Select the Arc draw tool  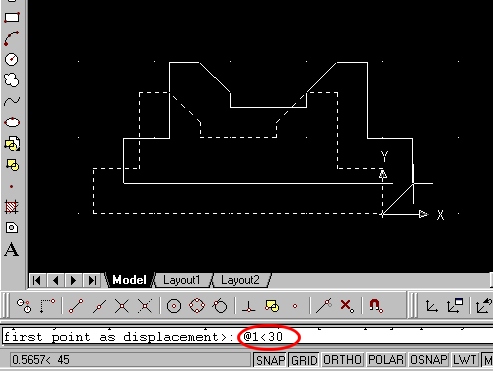click(12, 38)
